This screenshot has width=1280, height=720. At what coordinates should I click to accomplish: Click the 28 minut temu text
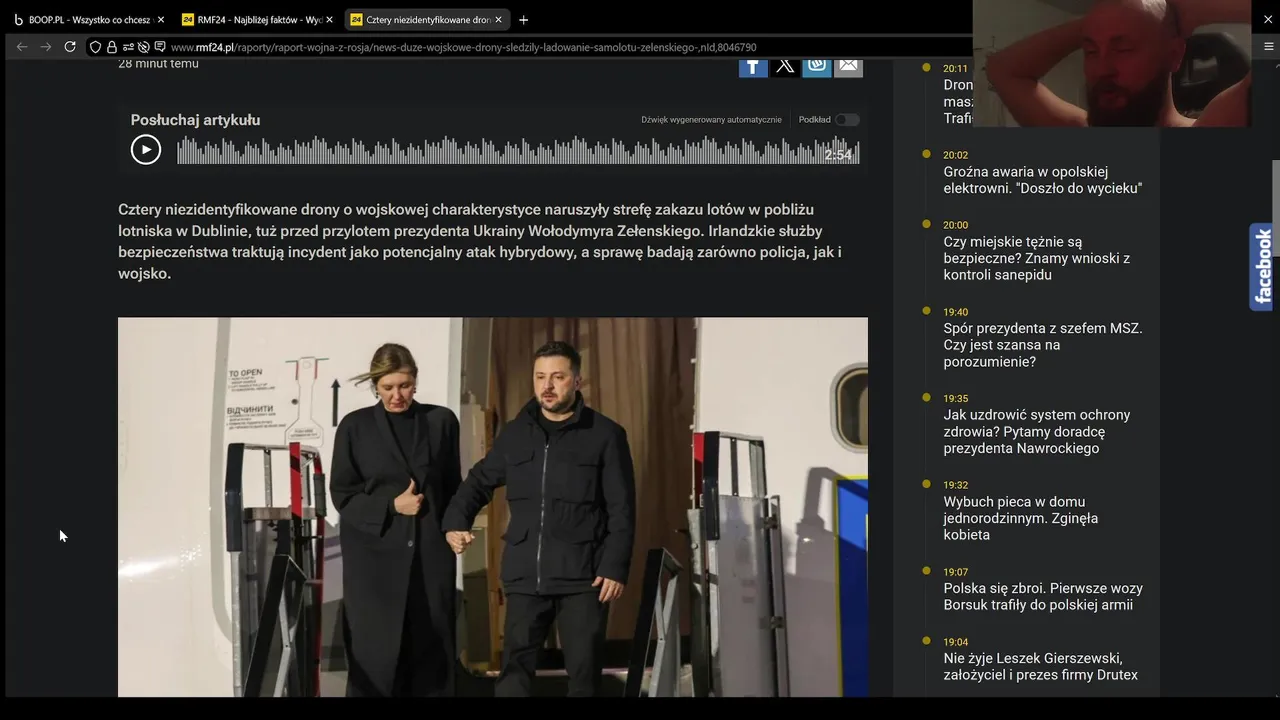click(158, 64)
